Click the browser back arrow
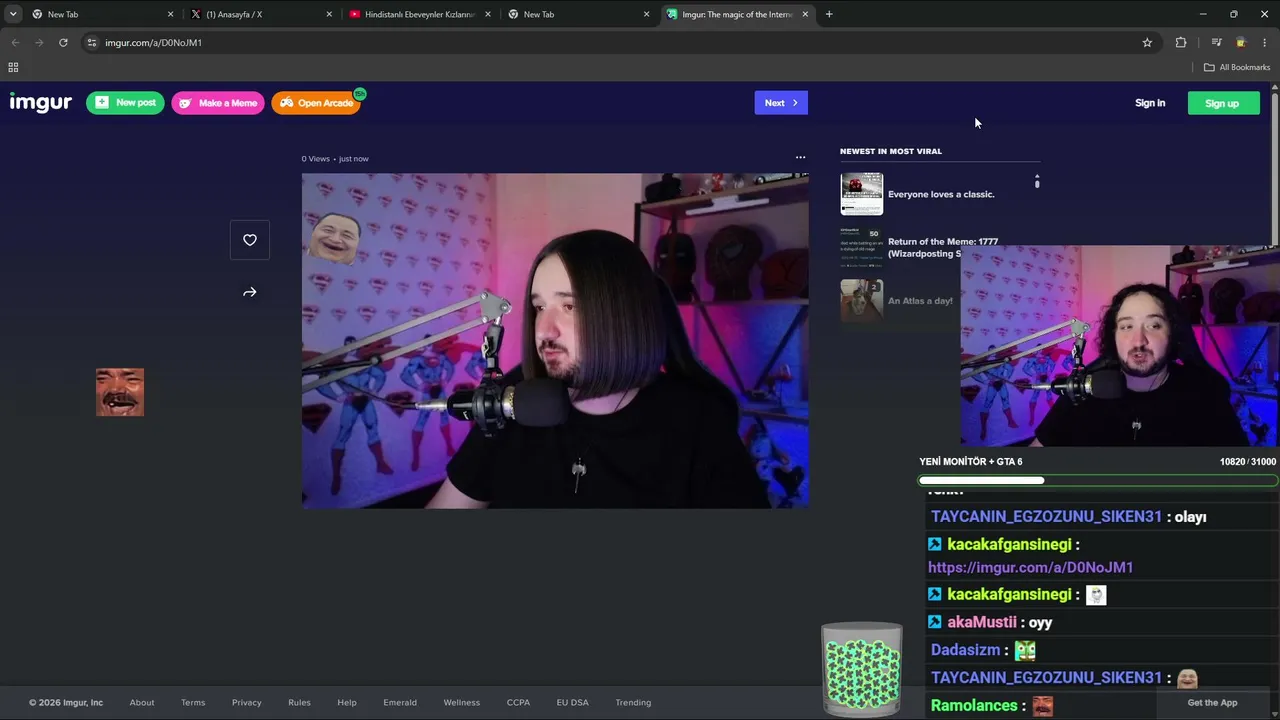The image size is (1280, 720). point(15,43)
